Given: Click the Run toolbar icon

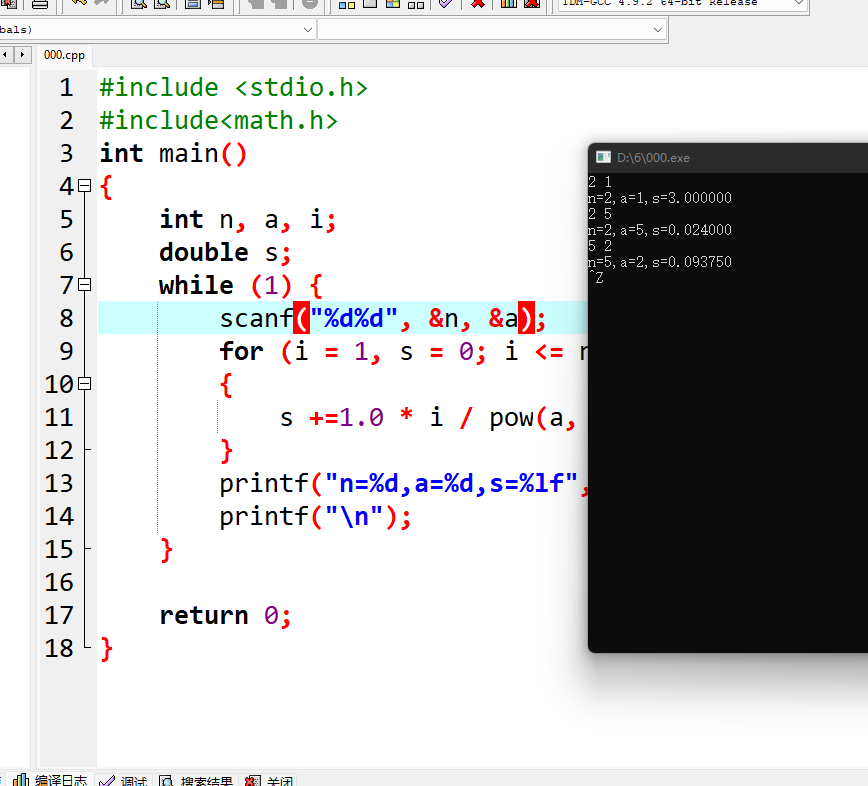Looking at the screenshot, I should coord(370,3).
